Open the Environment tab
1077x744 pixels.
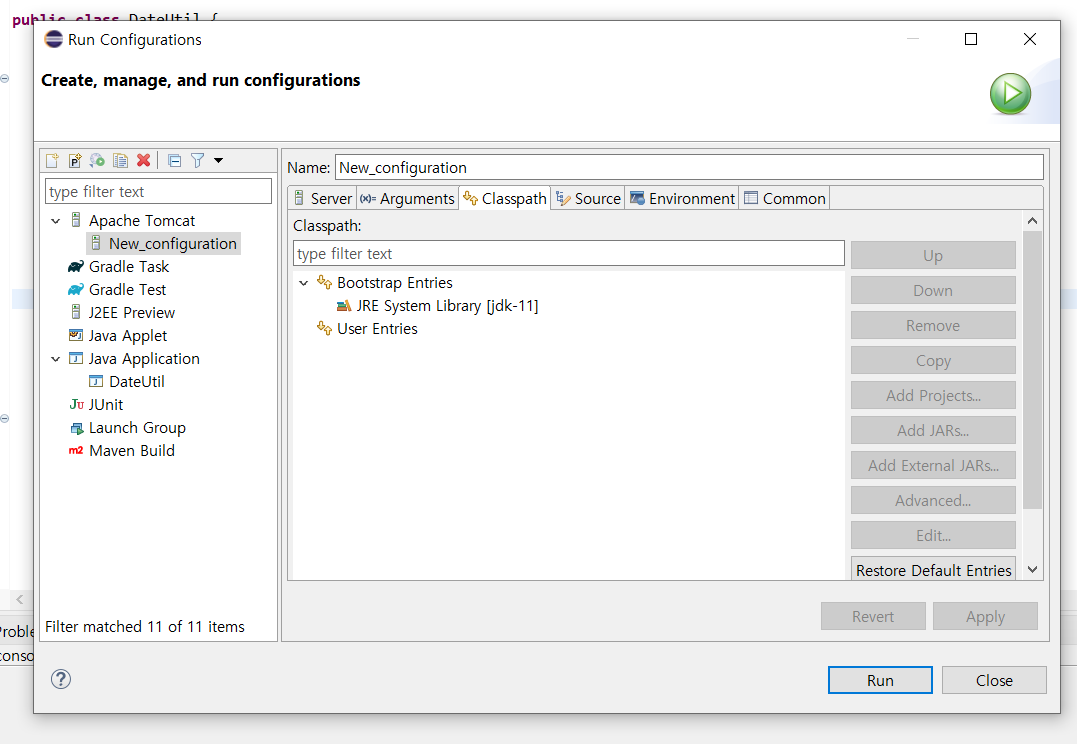click(x=682, y=198)
